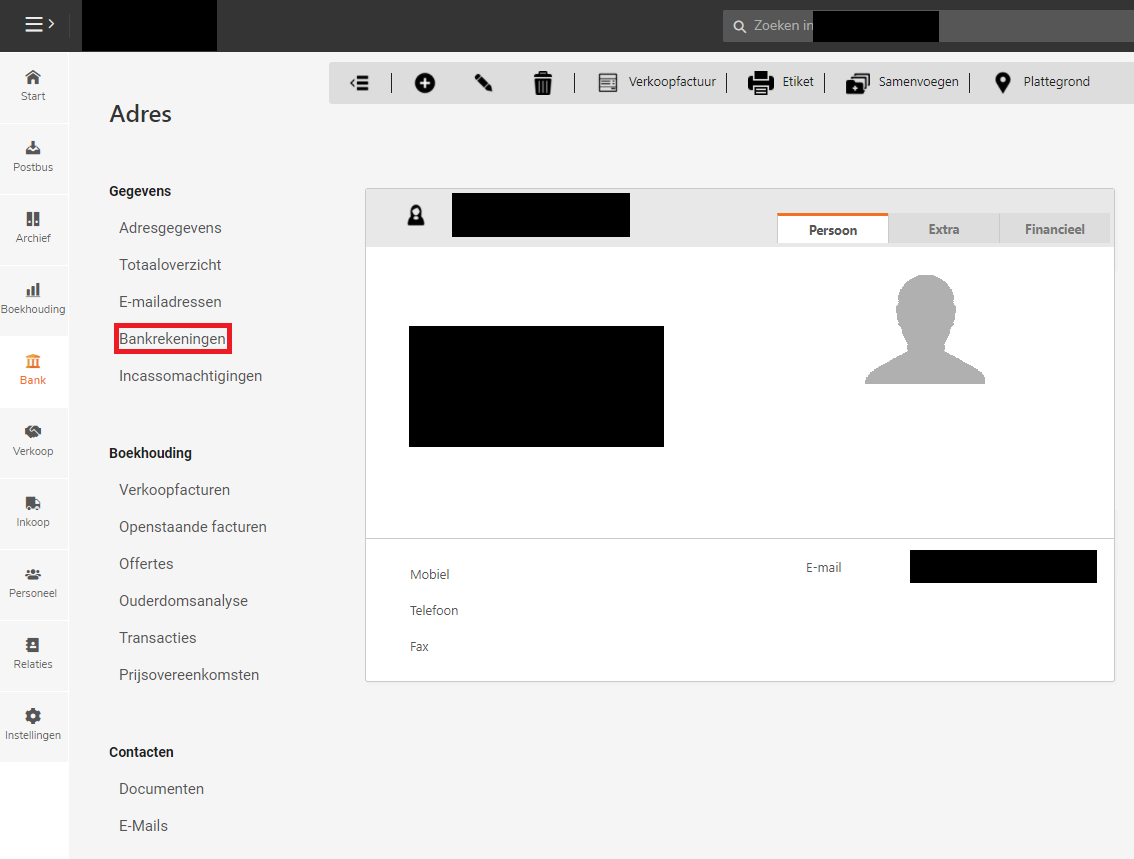
Task: Switch to the Financieel tab
Action: (1054, 229)
